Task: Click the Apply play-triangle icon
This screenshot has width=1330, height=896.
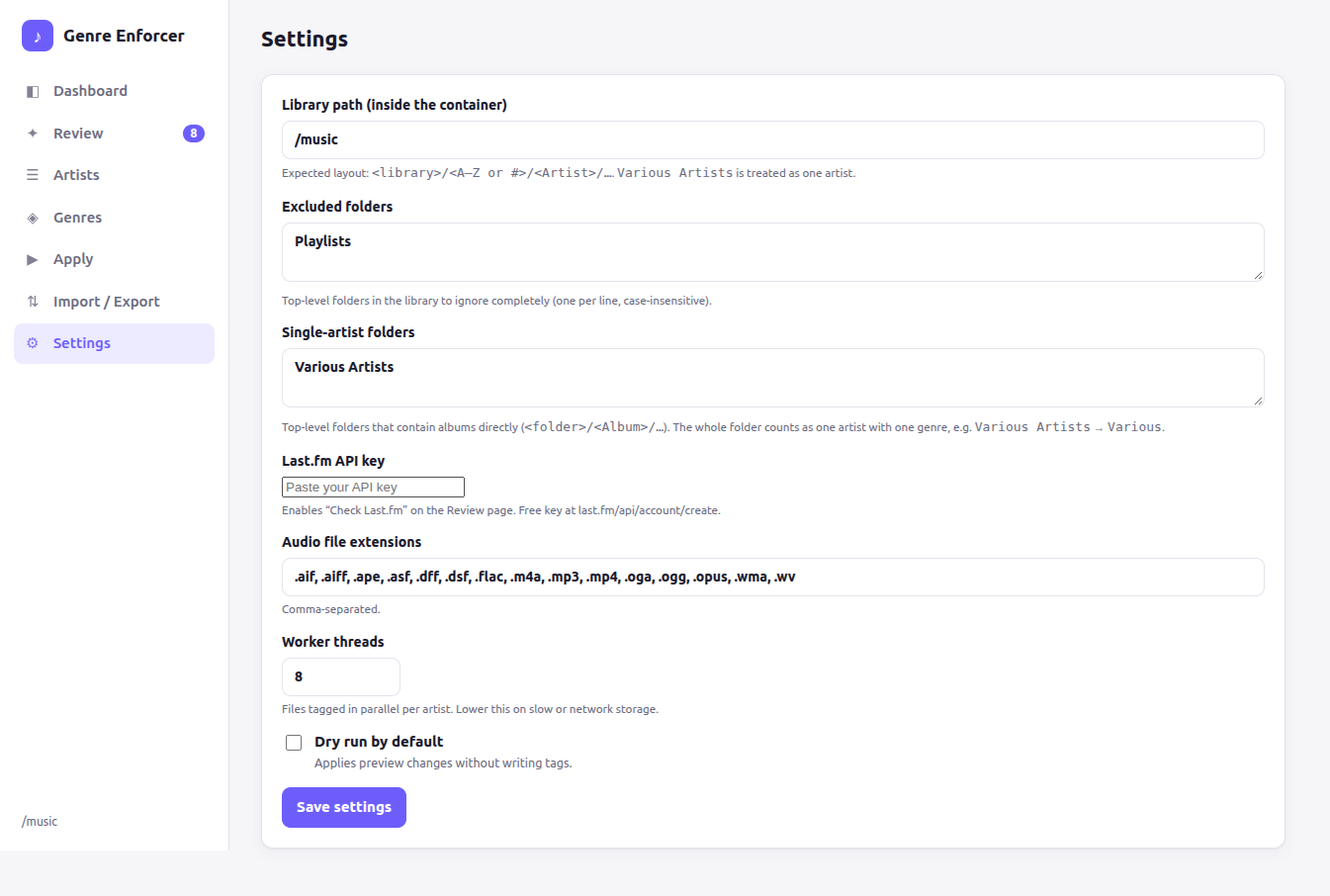Action: 33,259
